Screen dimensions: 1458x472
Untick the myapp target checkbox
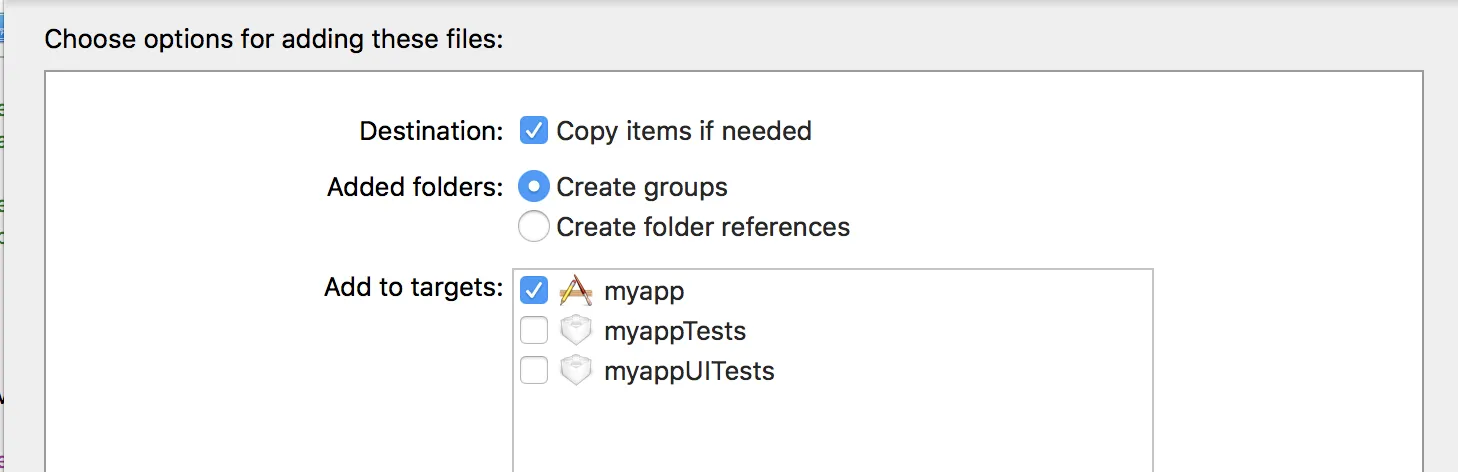pos(534,291)
